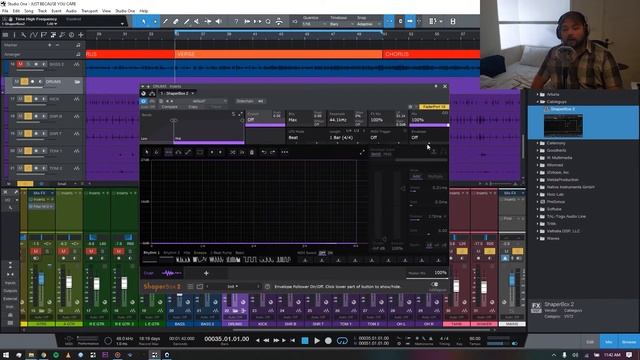Toggle autoscroll button in top toolbar

click(410, 21)
